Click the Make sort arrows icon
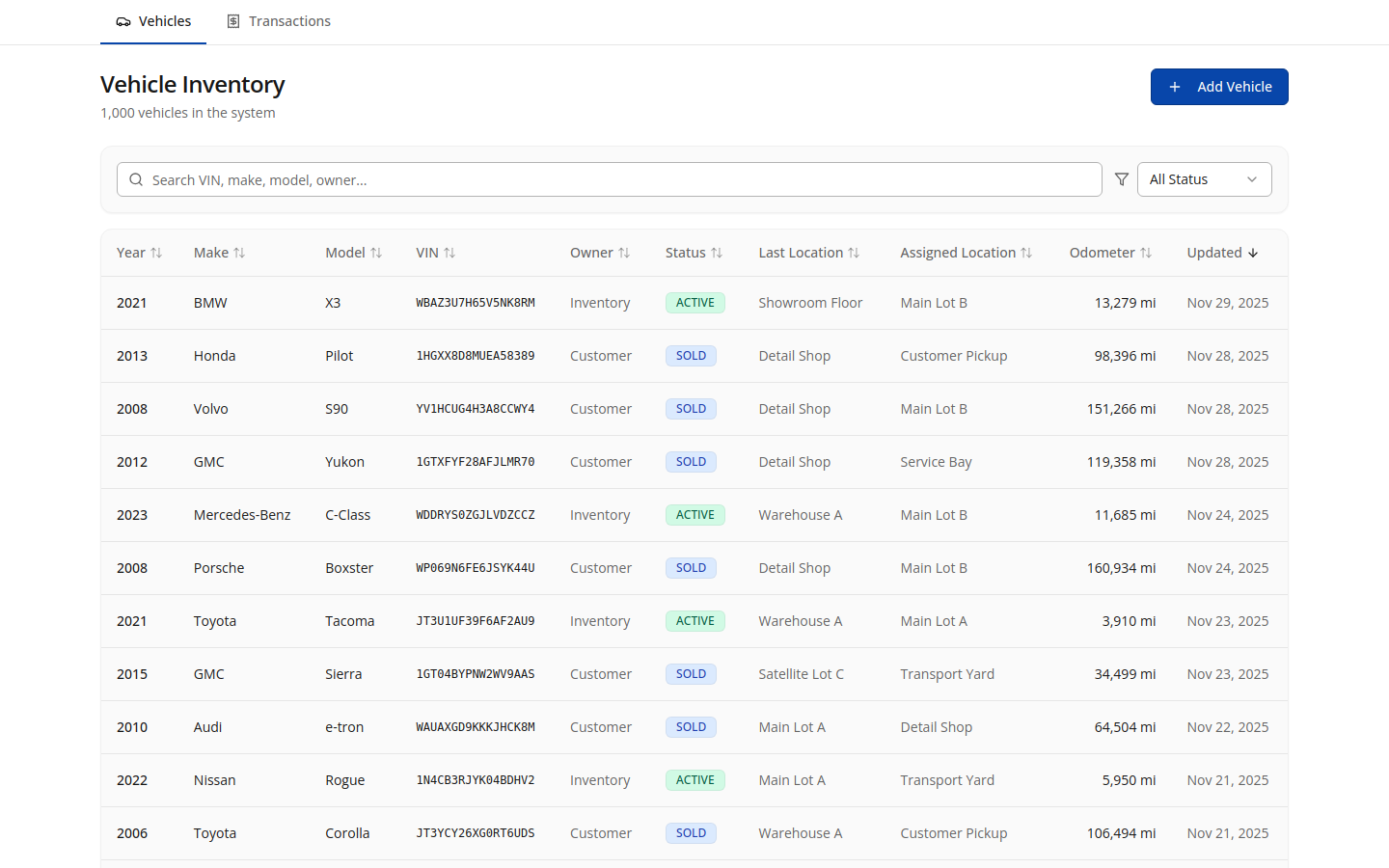The image size is (1389, 868). 239,253
